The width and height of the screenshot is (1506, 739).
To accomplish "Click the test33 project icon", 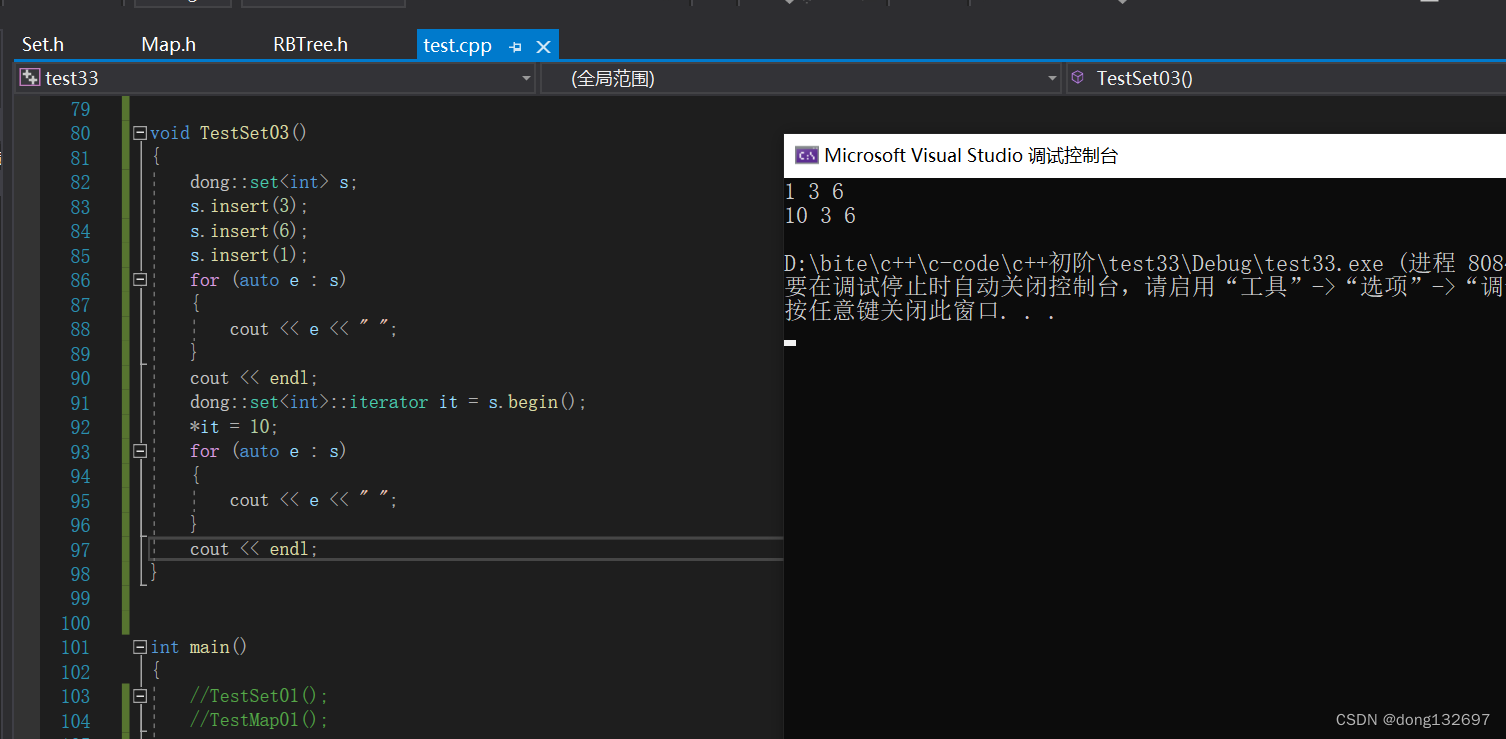I will (x=29, y=77).
